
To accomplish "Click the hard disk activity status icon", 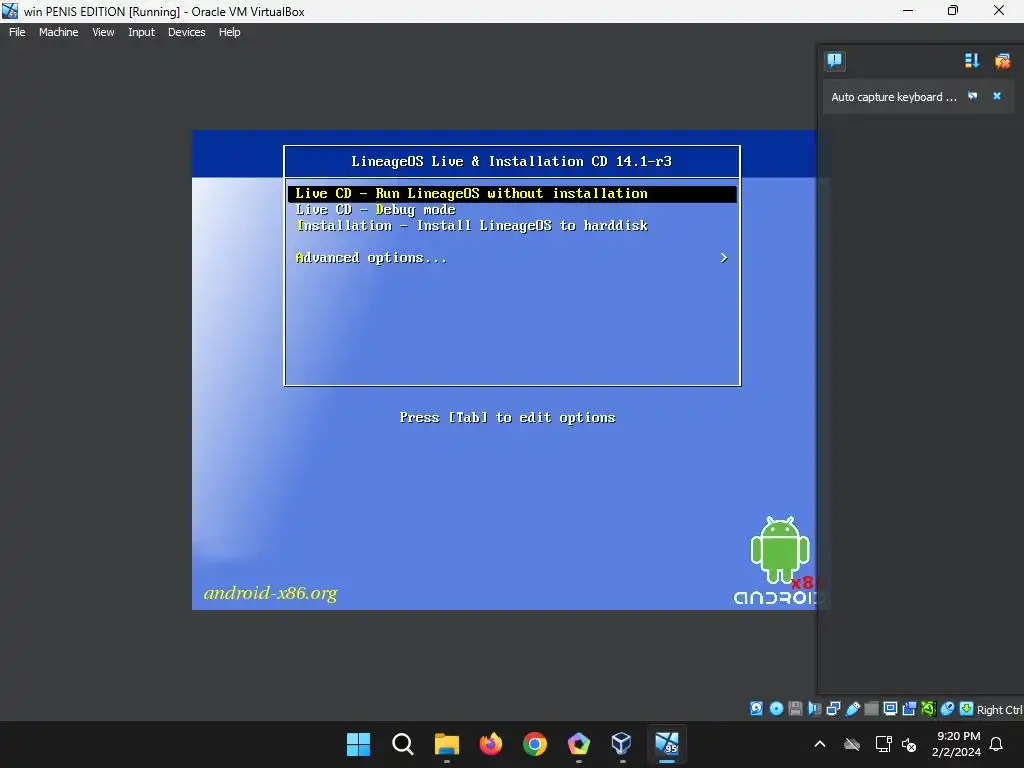I will 756,709.
